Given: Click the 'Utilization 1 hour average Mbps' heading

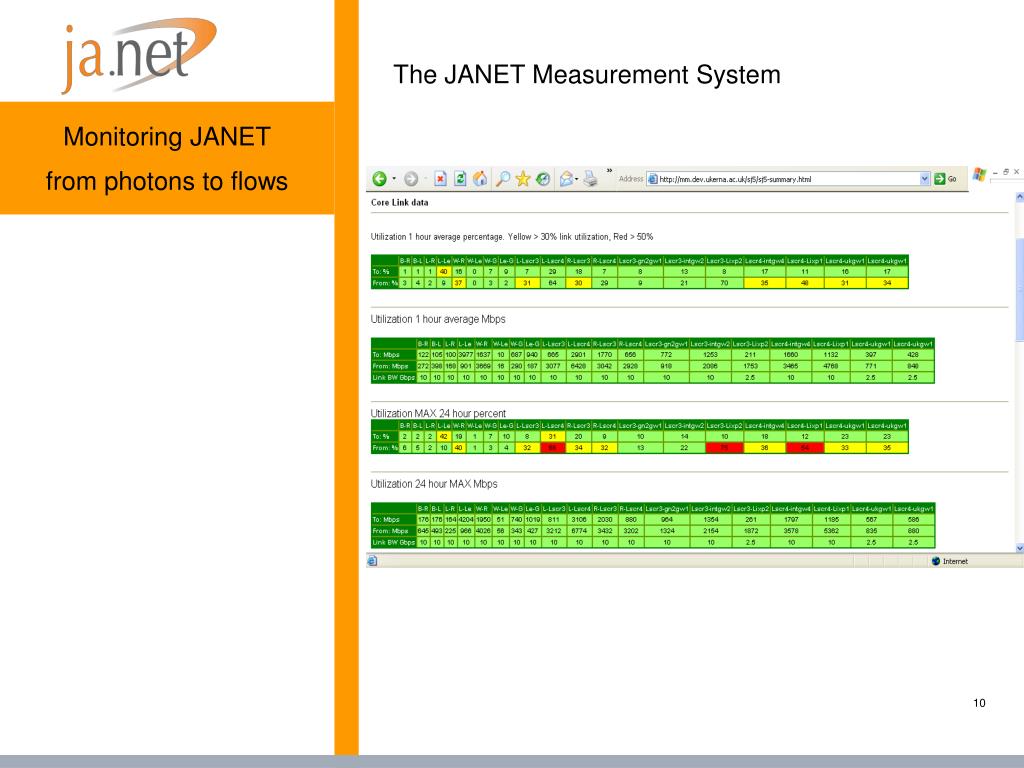Looking at the screenshot, I should [438, 319].
